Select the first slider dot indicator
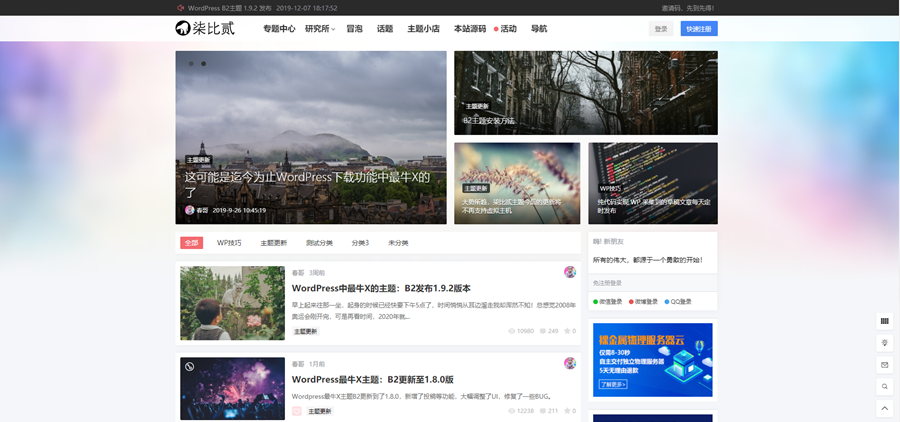 (x=192, y=64)
